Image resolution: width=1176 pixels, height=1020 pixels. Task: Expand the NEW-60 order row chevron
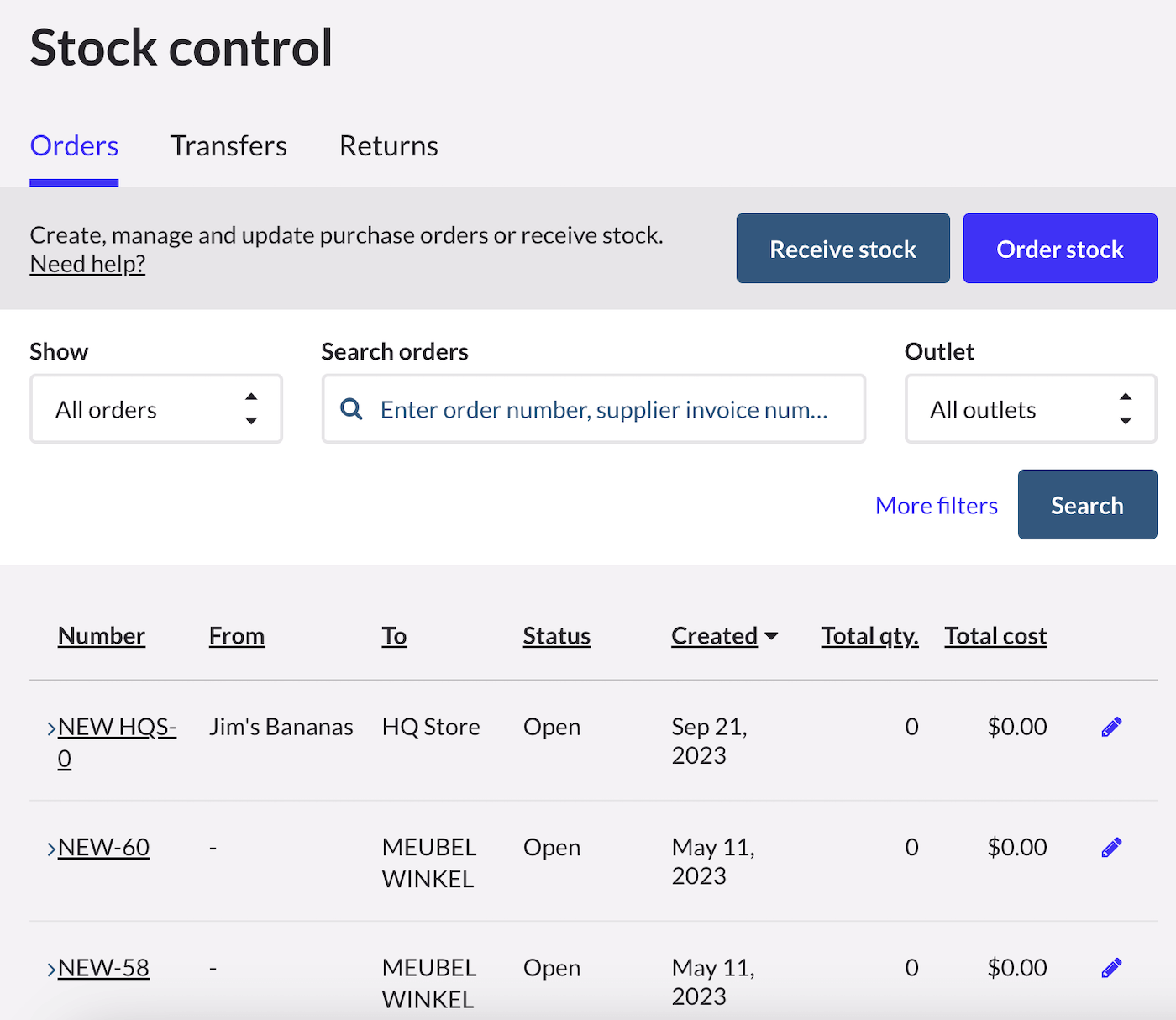pyautogui.click(x=51, y=849)
